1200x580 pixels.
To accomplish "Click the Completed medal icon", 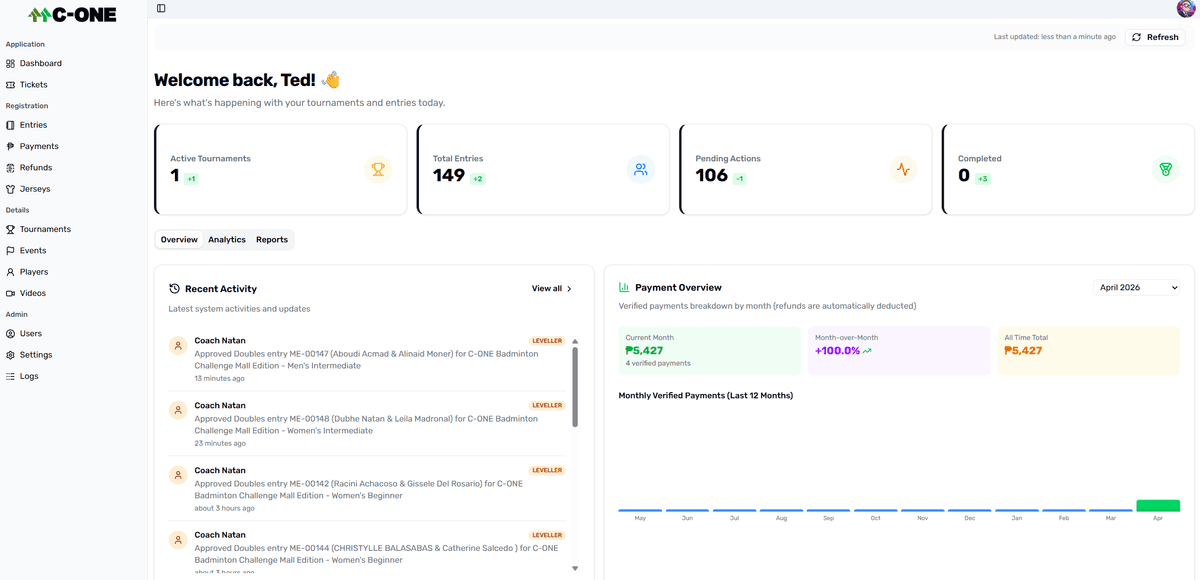I will click(1165, 170).
